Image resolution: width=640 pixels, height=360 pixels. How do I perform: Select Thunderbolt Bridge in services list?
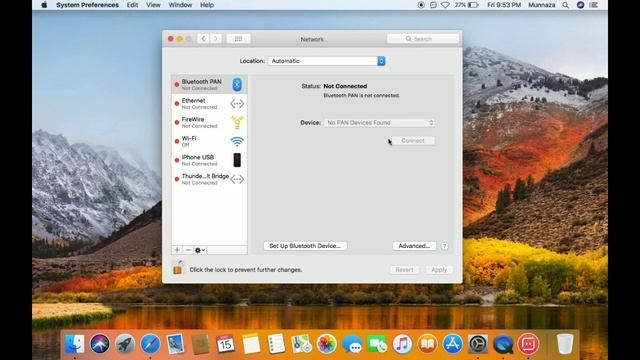(209, 179)
